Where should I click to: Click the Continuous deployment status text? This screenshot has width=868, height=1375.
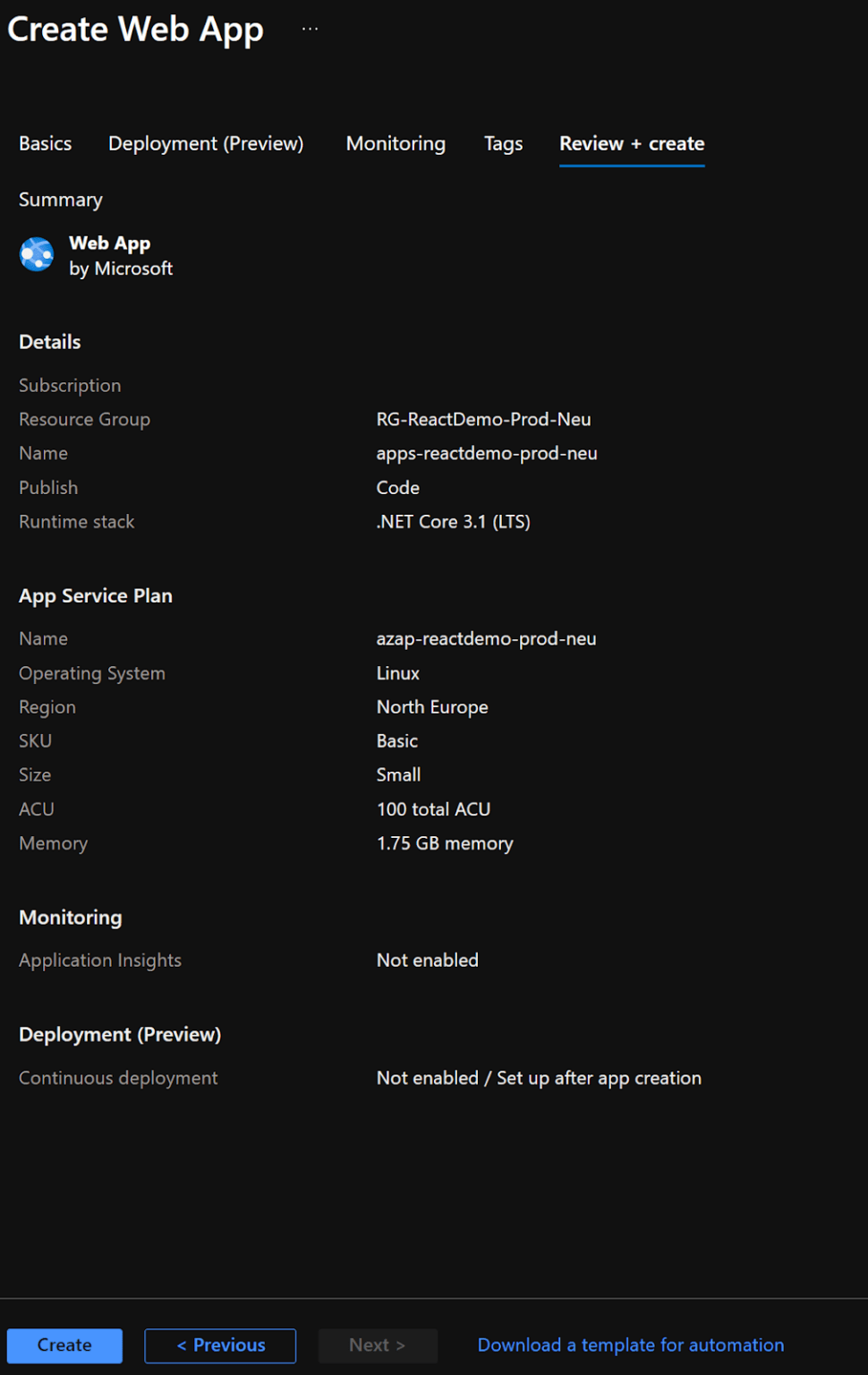pyautogui.click(x=538, y=1078)
